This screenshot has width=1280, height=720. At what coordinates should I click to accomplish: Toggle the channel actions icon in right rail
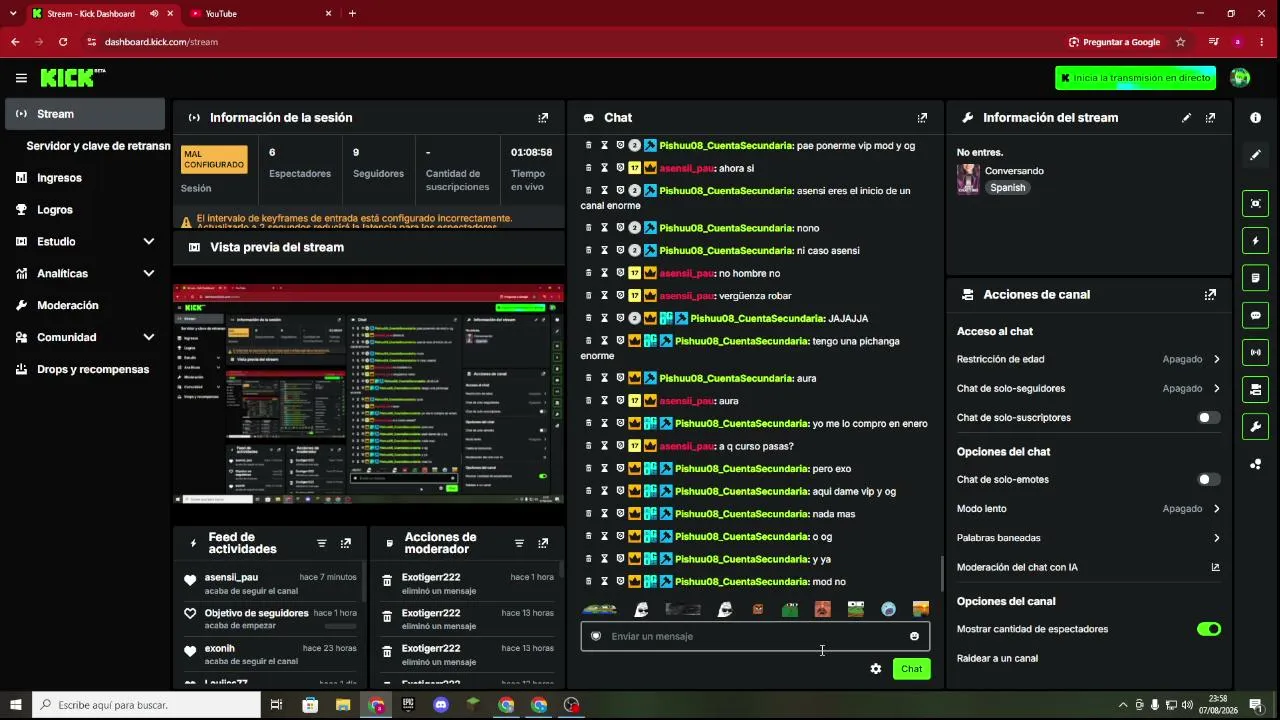[x=1256, y=389]
